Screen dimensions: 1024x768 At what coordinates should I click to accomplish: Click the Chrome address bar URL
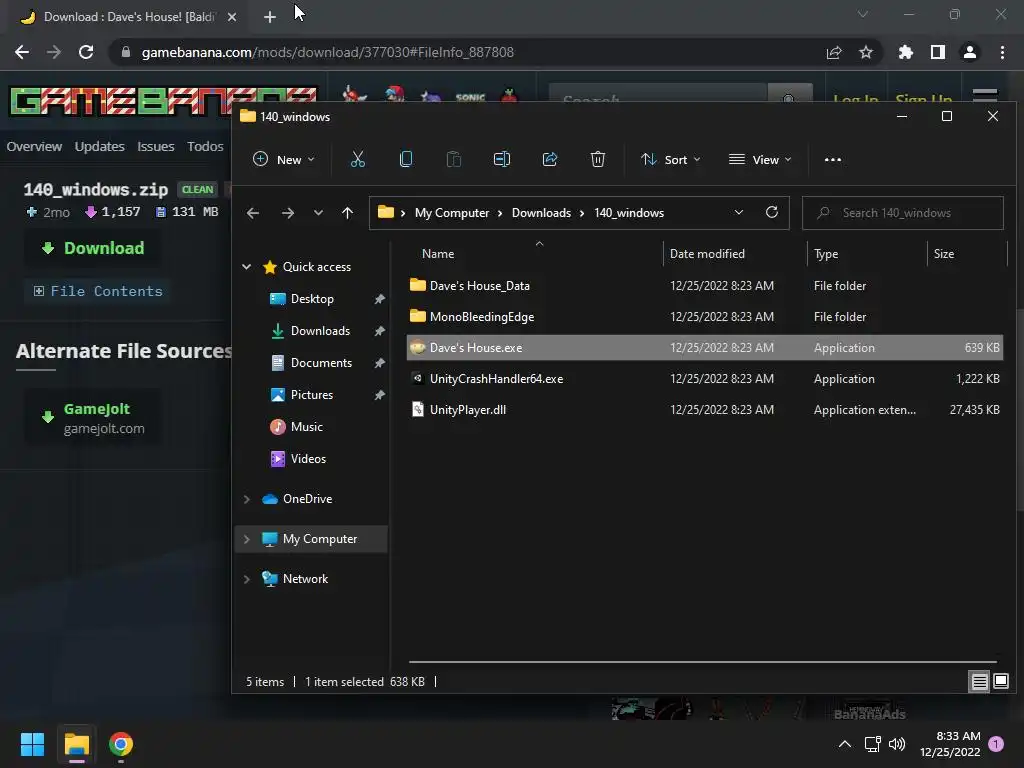(328, 52)
